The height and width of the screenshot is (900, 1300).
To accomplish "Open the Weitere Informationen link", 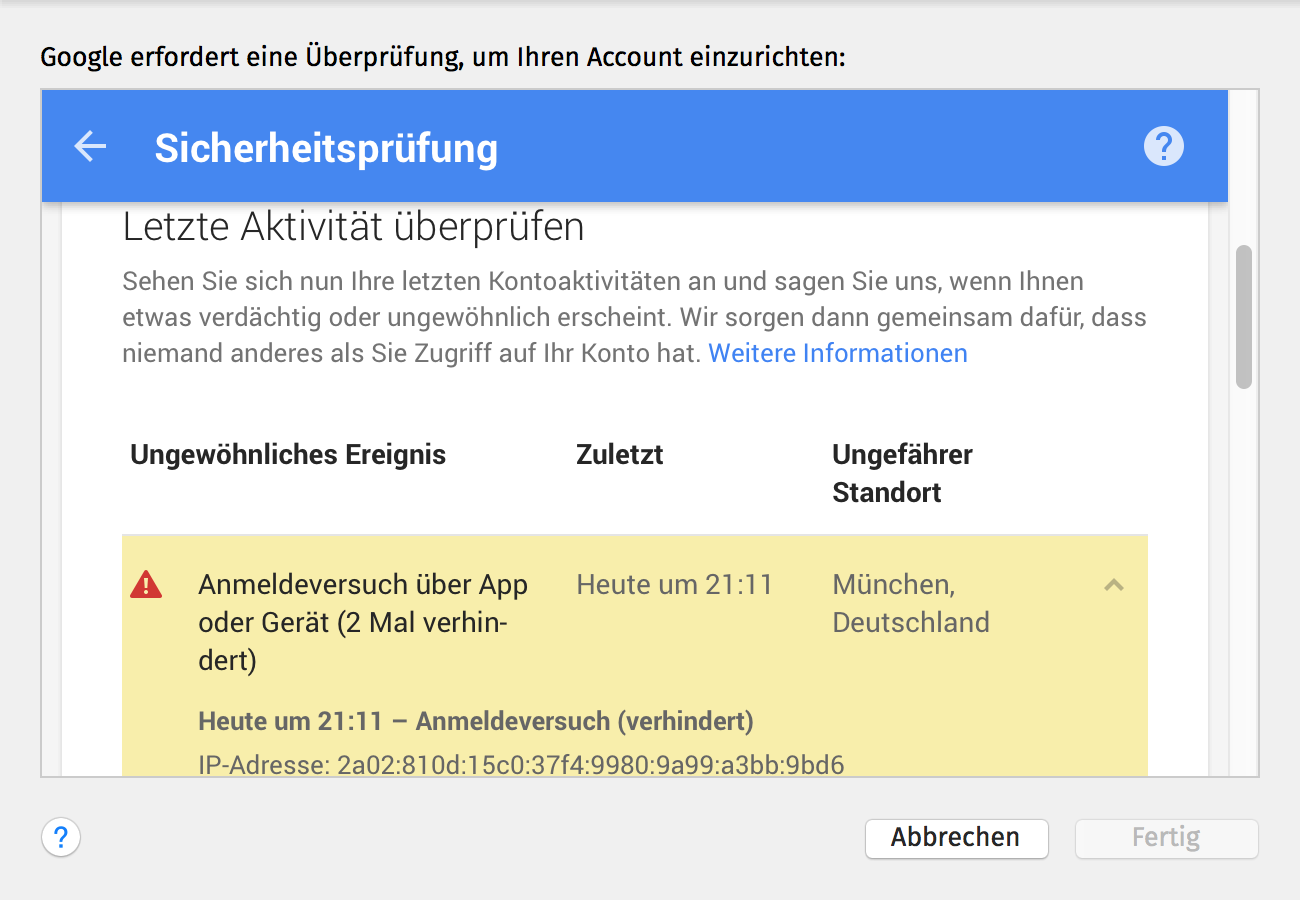I will pyautogui.click(x=838, y=353).
